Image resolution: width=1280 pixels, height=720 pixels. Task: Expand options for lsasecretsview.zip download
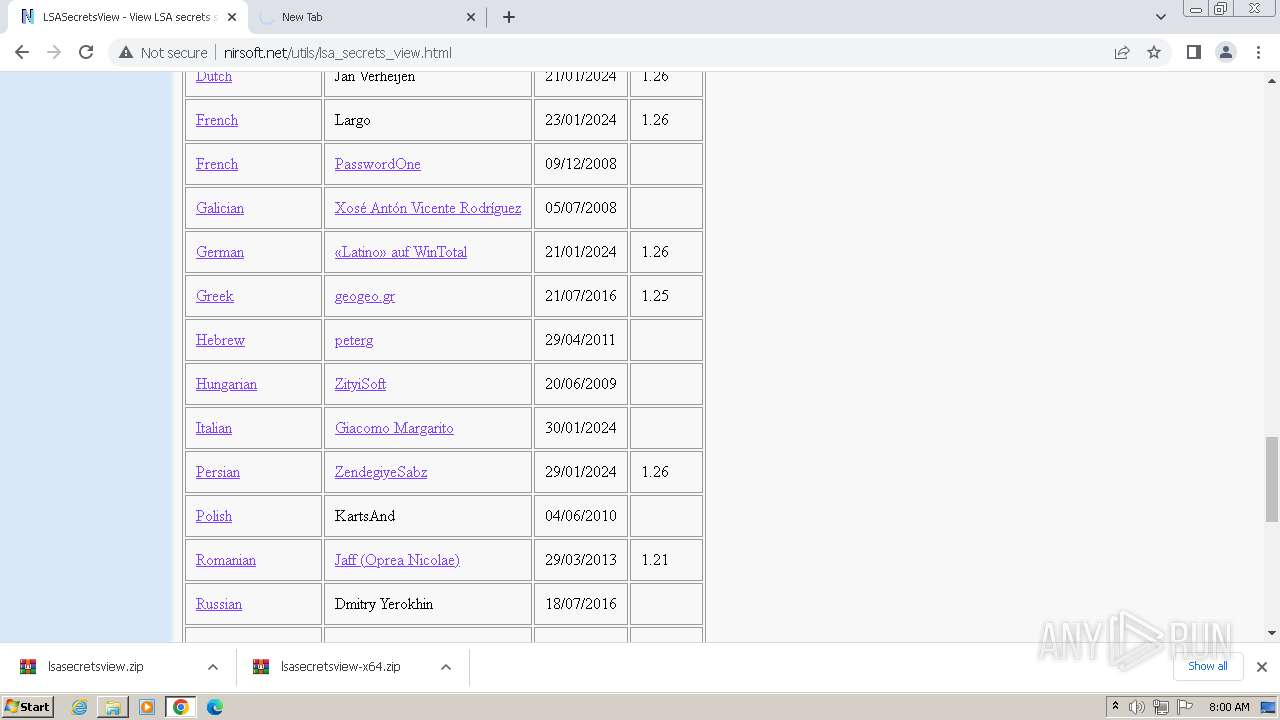click(x=213, y=667)
